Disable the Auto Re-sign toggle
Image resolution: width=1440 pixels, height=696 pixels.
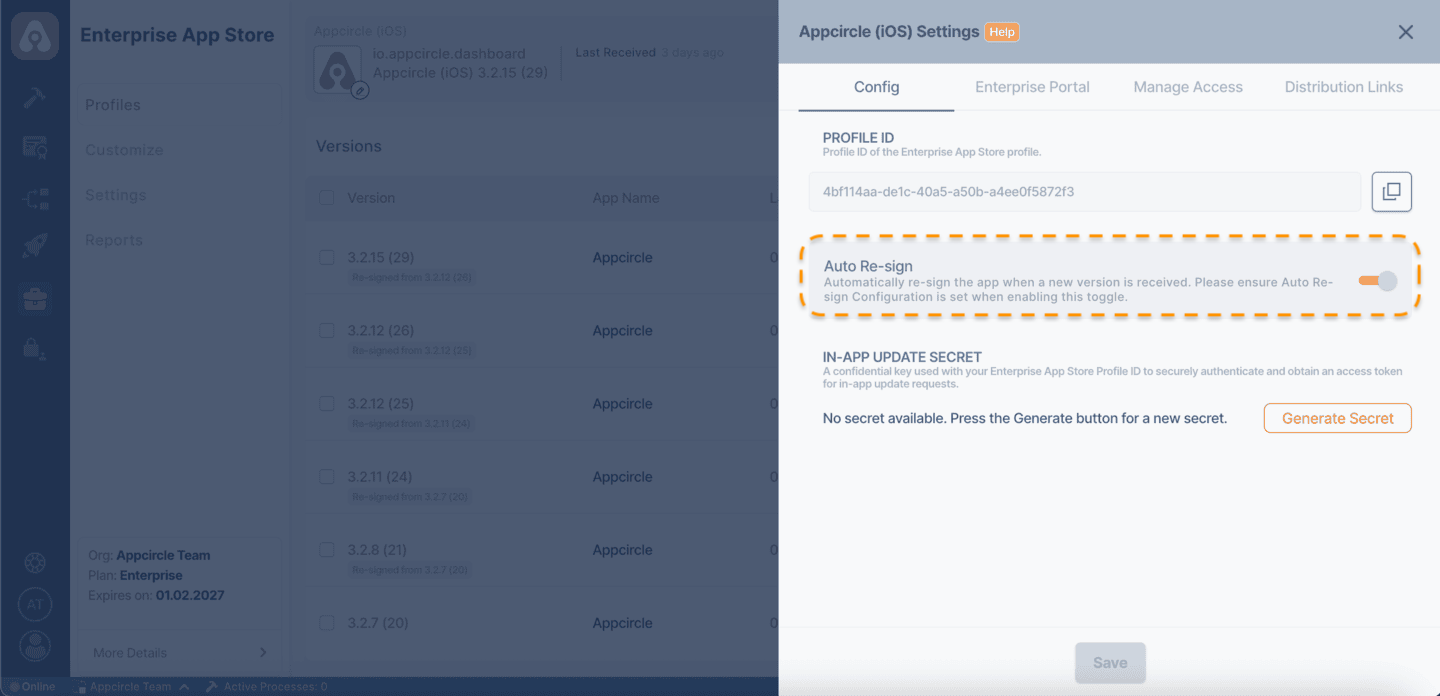pos(1377,281)
